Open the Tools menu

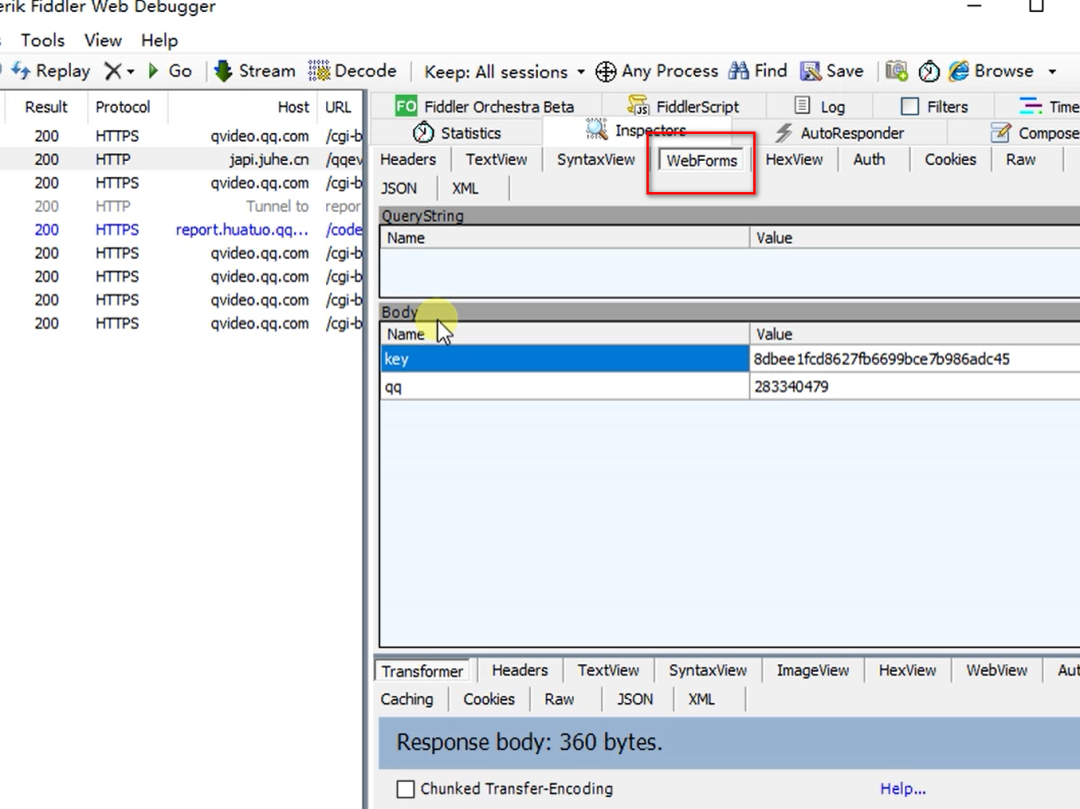(x=43, y=40)
